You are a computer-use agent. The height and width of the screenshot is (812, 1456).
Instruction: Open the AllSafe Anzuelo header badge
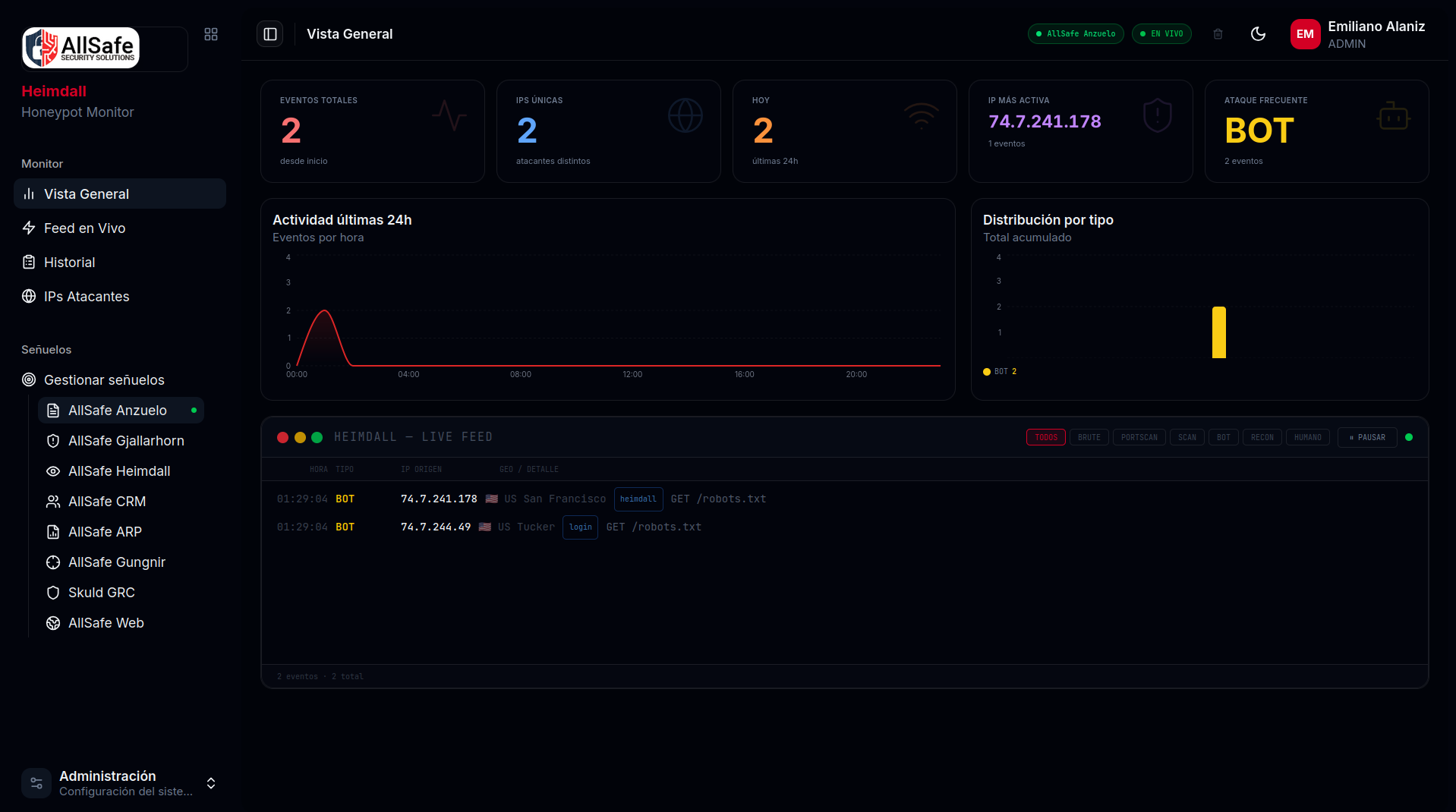point(1076,34)
